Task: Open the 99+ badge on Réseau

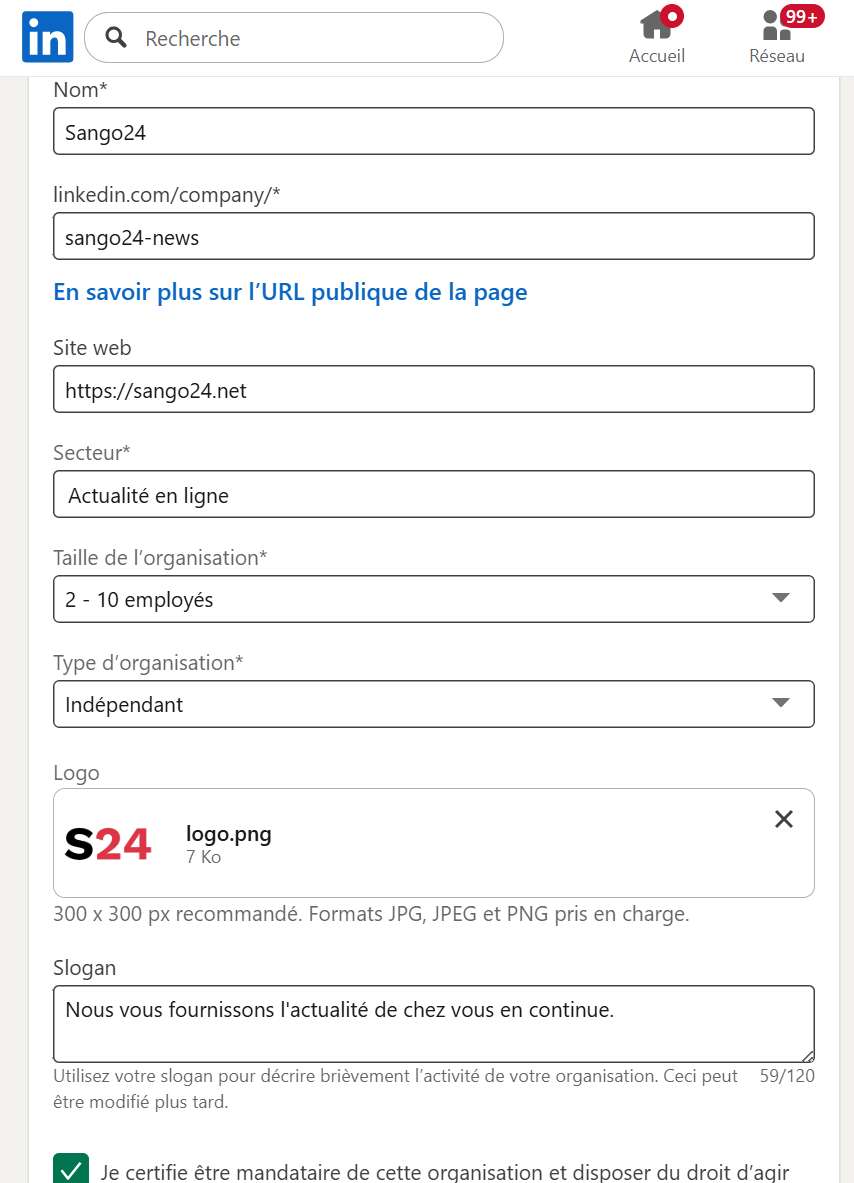Action: 800,15
